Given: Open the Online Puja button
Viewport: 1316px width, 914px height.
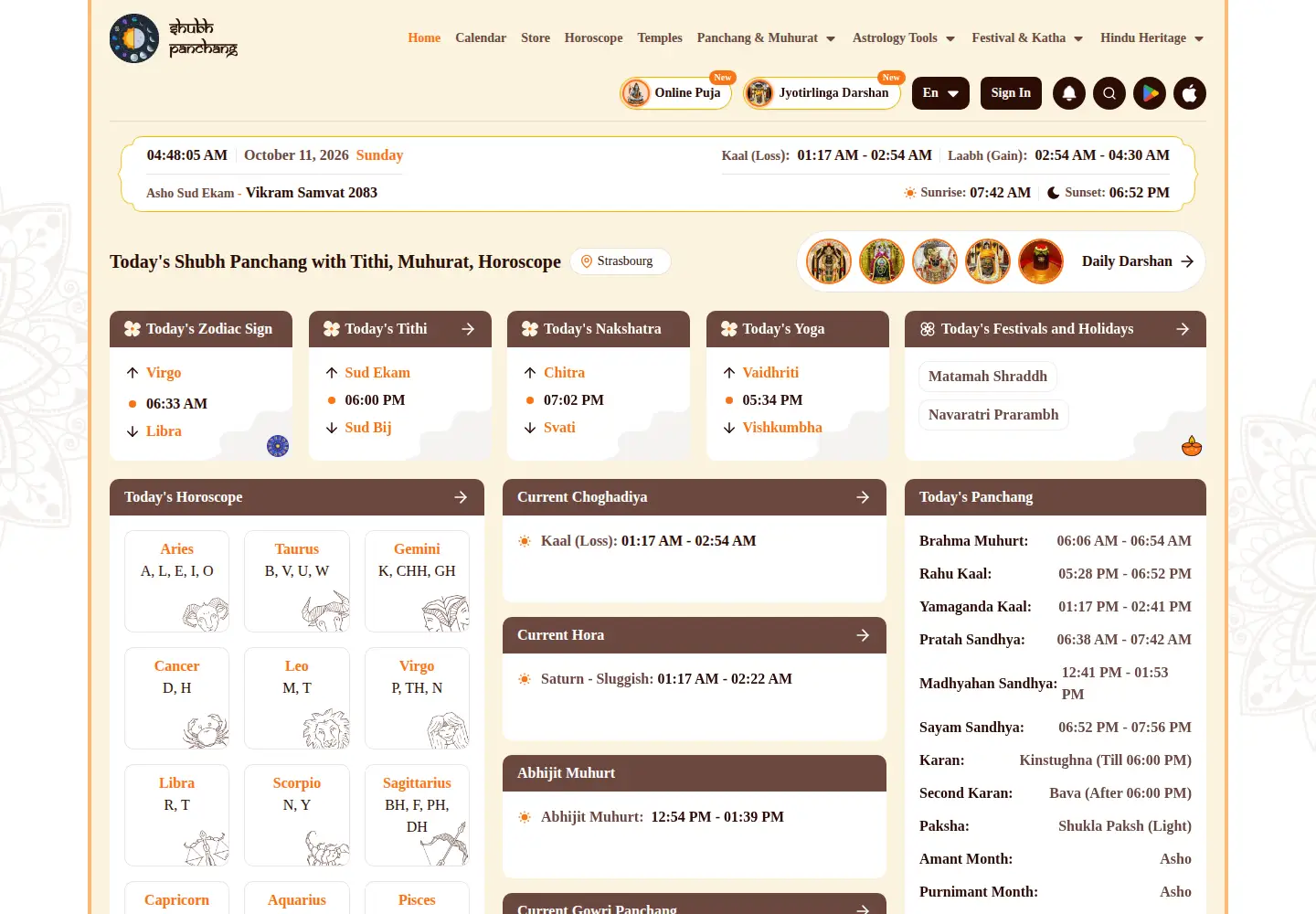Looking at the screenshot, I should click(x=676, y=93).
